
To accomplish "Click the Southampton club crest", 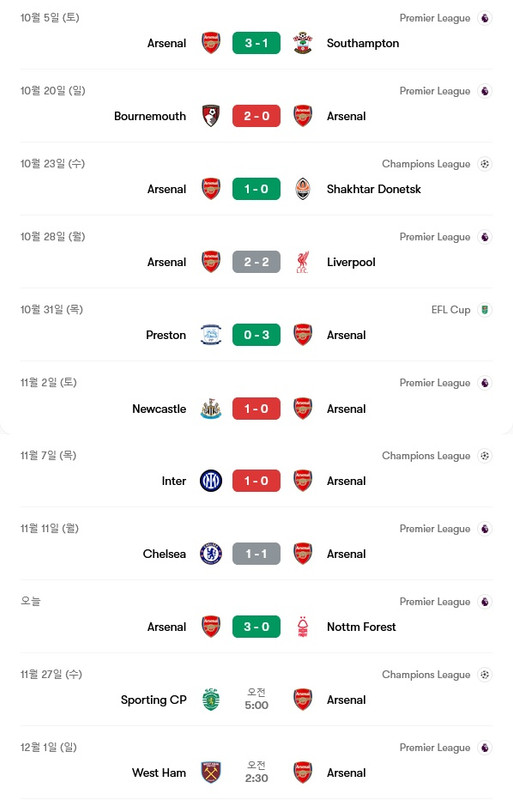I will pyautogui.click(x=303, y=43).
